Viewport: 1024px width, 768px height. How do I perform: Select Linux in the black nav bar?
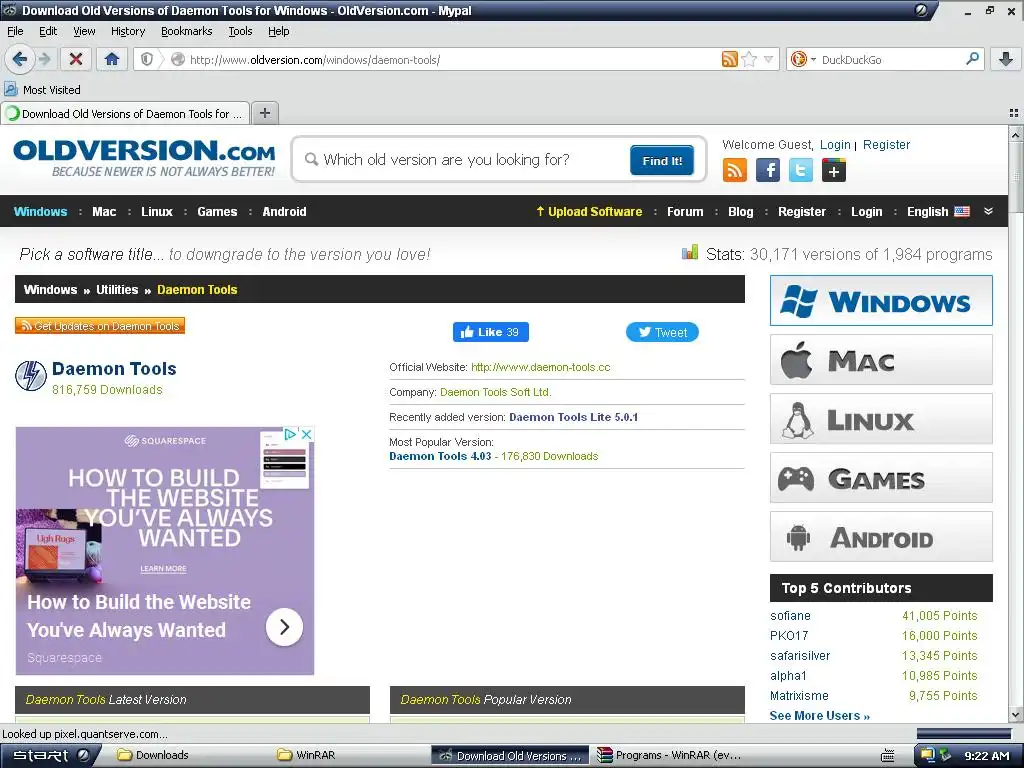pos(157,212)
